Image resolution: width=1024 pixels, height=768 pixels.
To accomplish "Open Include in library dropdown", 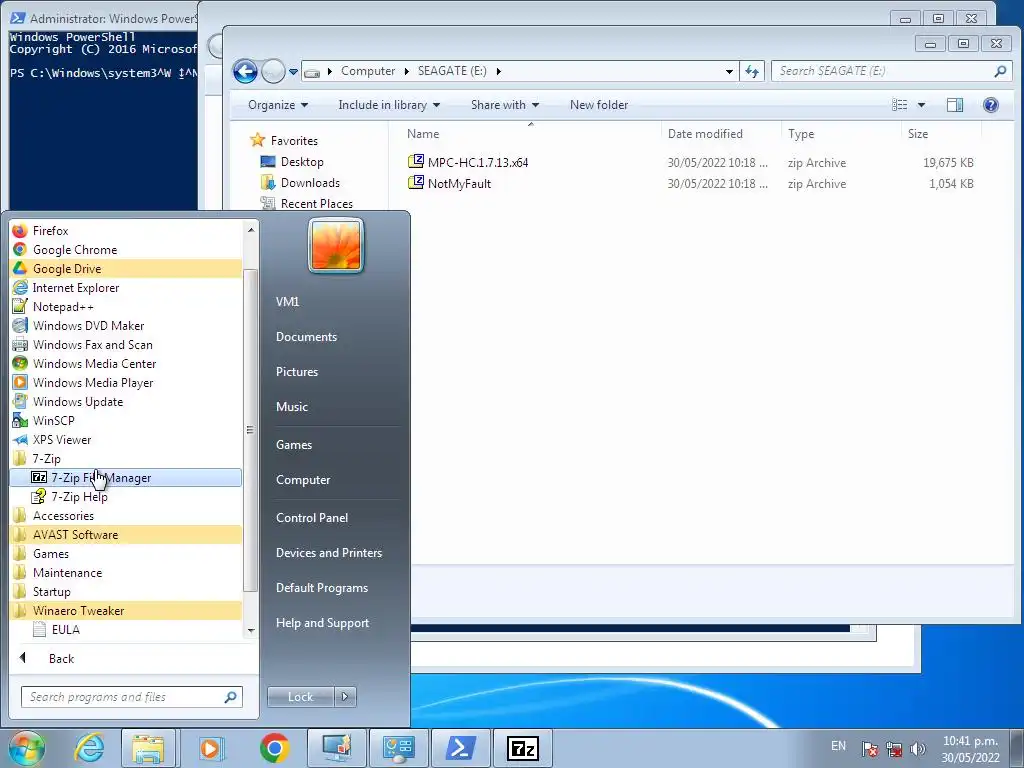I will pos(389,104).
